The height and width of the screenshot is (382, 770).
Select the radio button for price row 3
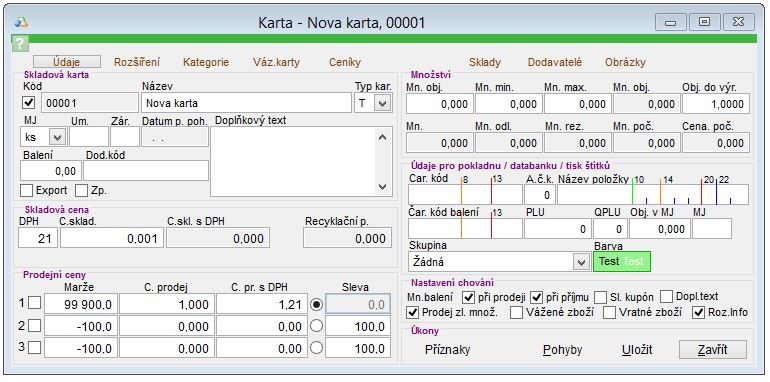click(317, 348)
